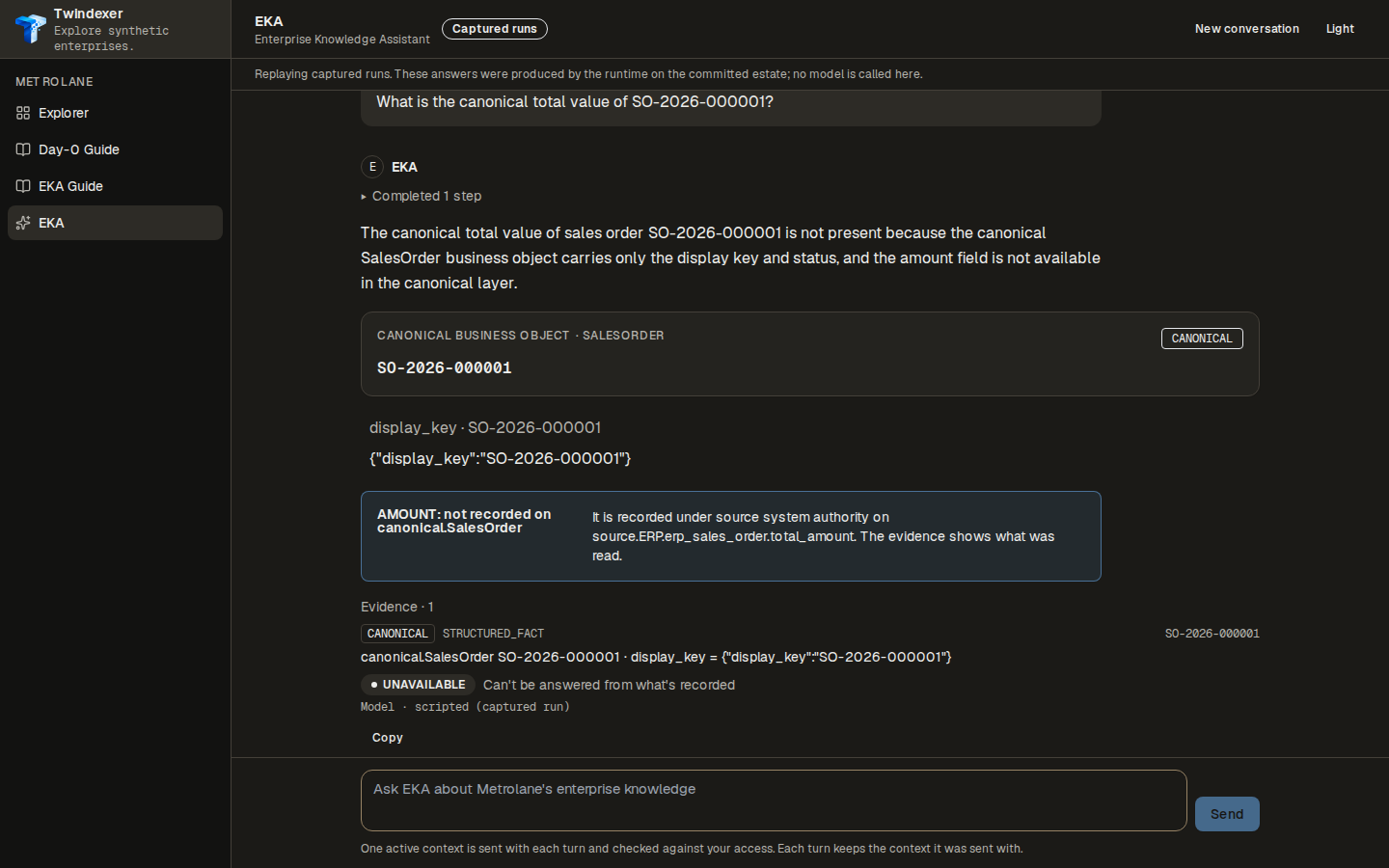Screen dimensions: 1389x868
Task: Send the message
Action: click(x=1227, y=814)
